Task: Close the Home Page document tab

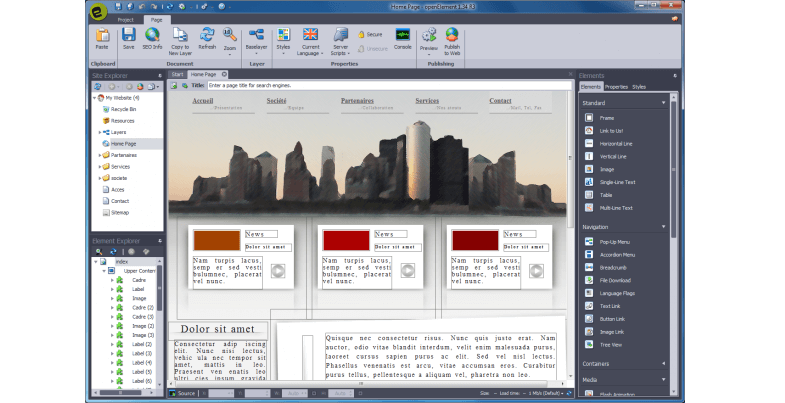Action: tap(224, 74)
